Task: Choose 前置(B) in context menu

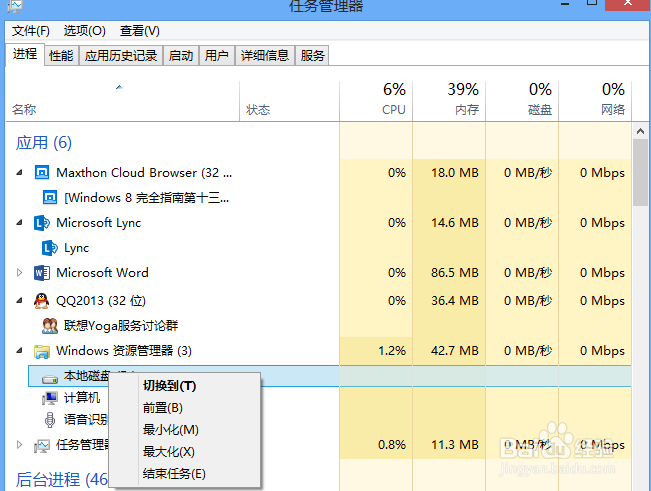Action: (163, 408)
